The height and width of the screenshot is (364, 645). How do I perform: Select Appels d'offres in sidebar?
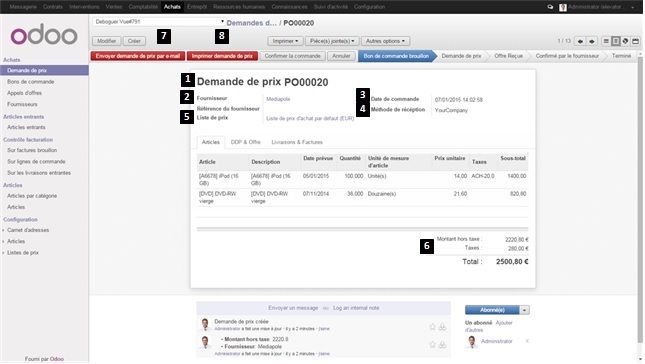[24, 93]
